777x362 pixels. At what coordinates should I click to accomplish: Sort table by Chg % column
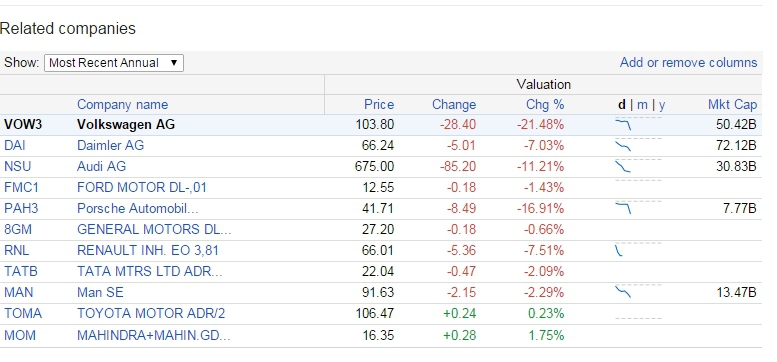[x=545, y=104]
